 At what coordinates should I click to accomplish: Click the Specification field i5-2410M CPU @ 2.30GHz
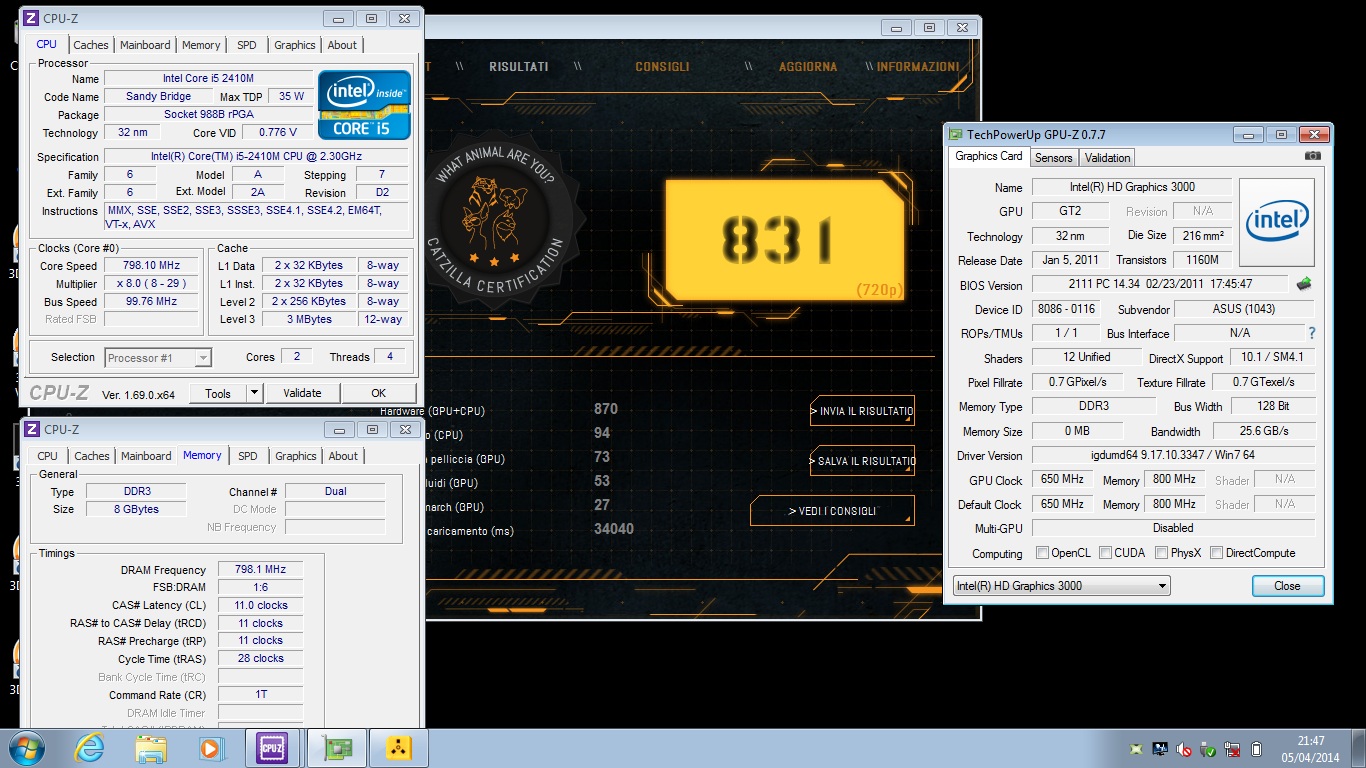click(256, 156)
